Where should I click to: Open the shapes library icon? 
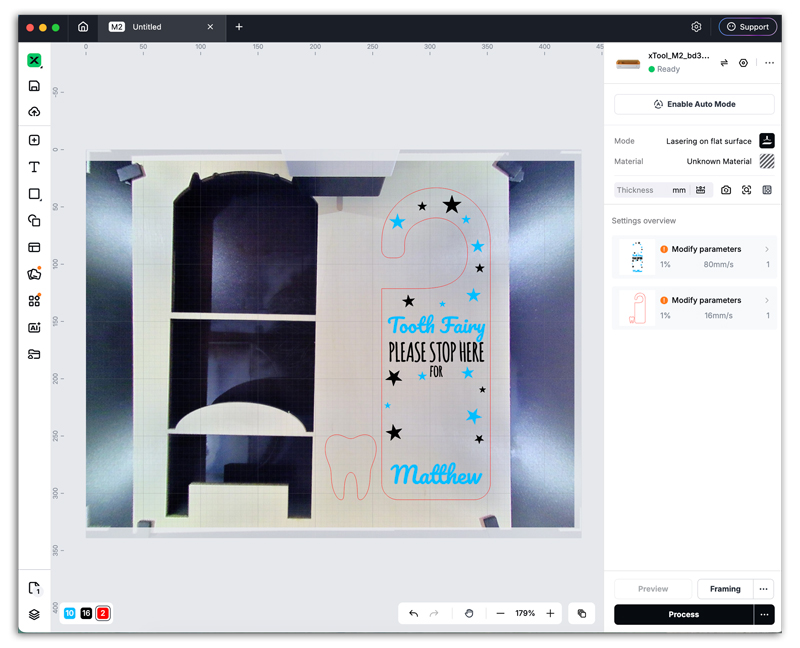34,274
